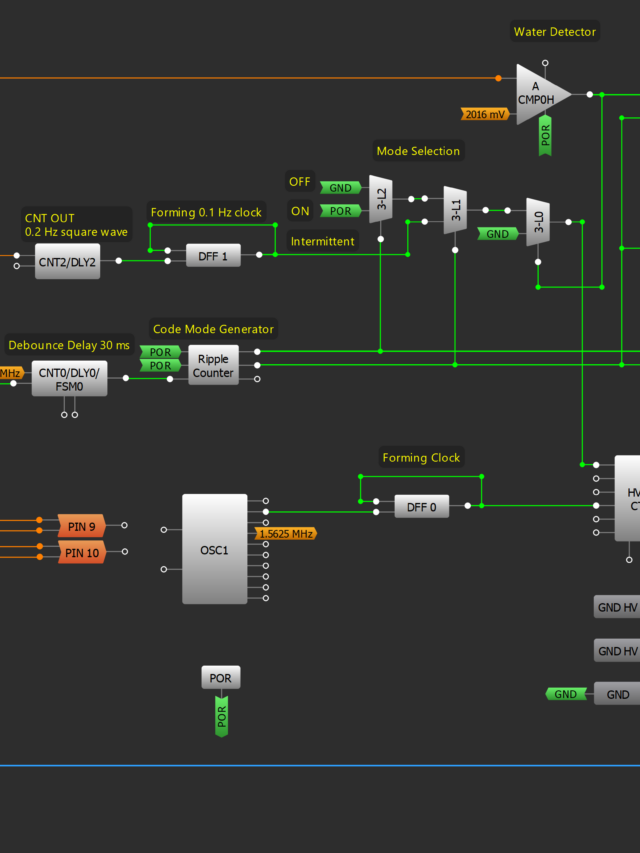Pick the 3-L0 LUT block
640x853 pixels.
pyautogui.click(x=538, y=222)
